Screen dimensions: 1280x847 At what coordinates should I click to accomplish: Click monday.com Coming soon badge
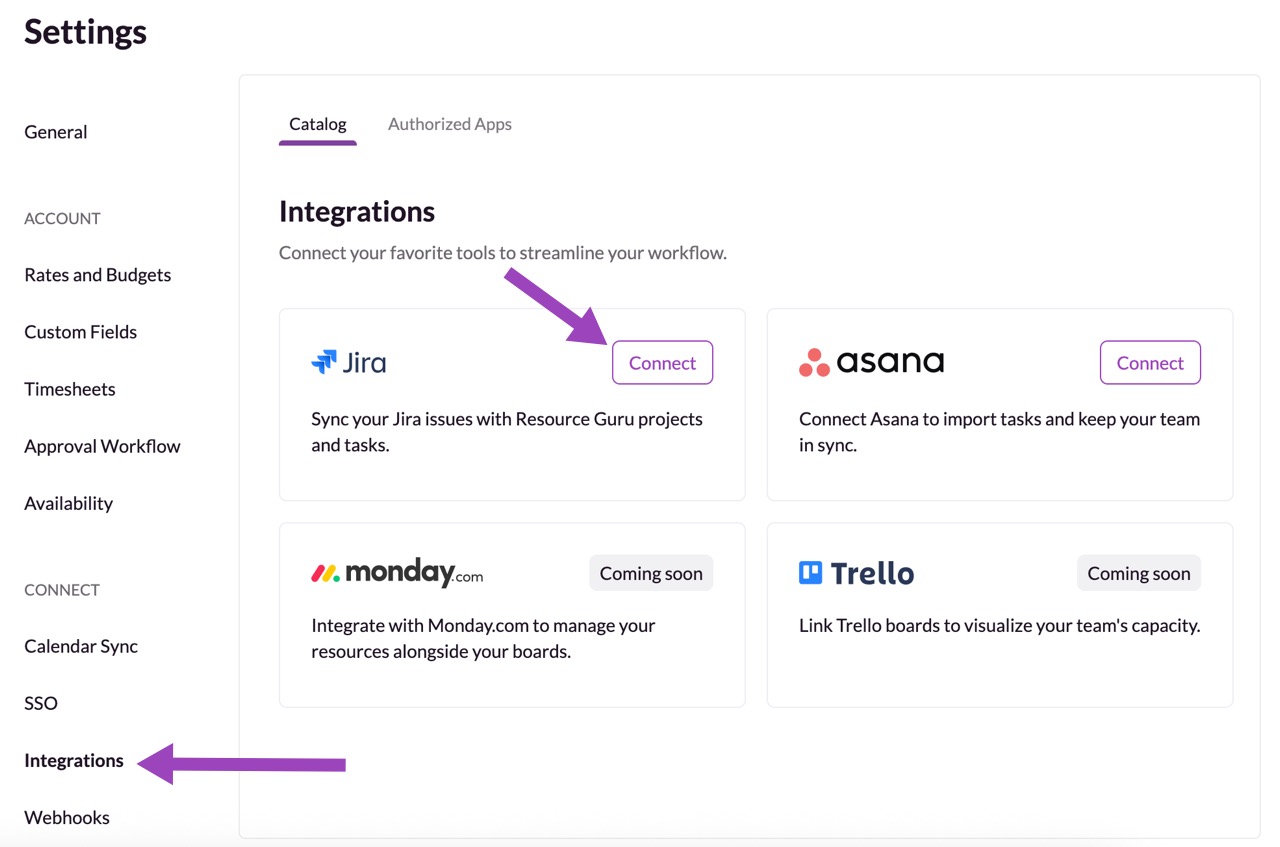[651, 573]
